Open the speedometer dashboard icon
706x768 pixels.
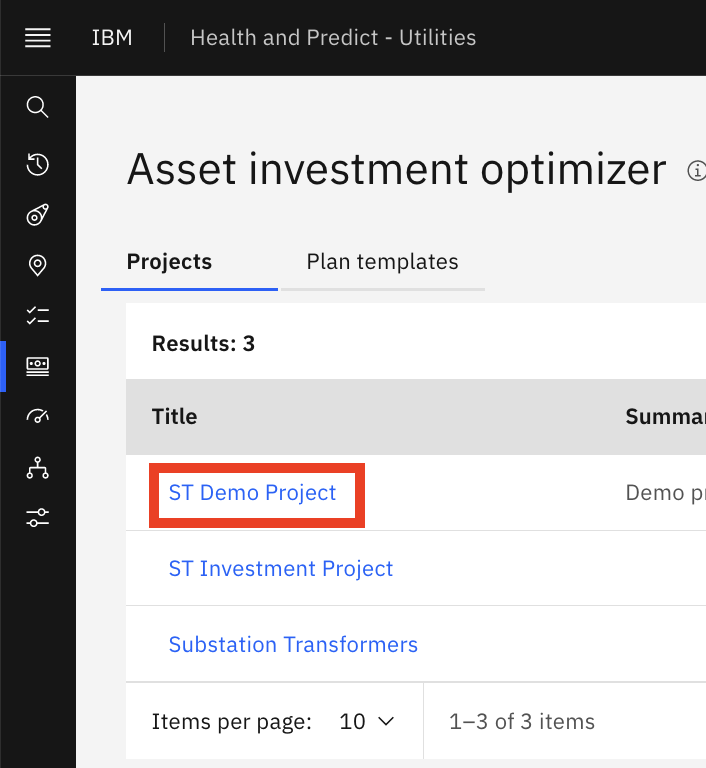coord(38,416)
